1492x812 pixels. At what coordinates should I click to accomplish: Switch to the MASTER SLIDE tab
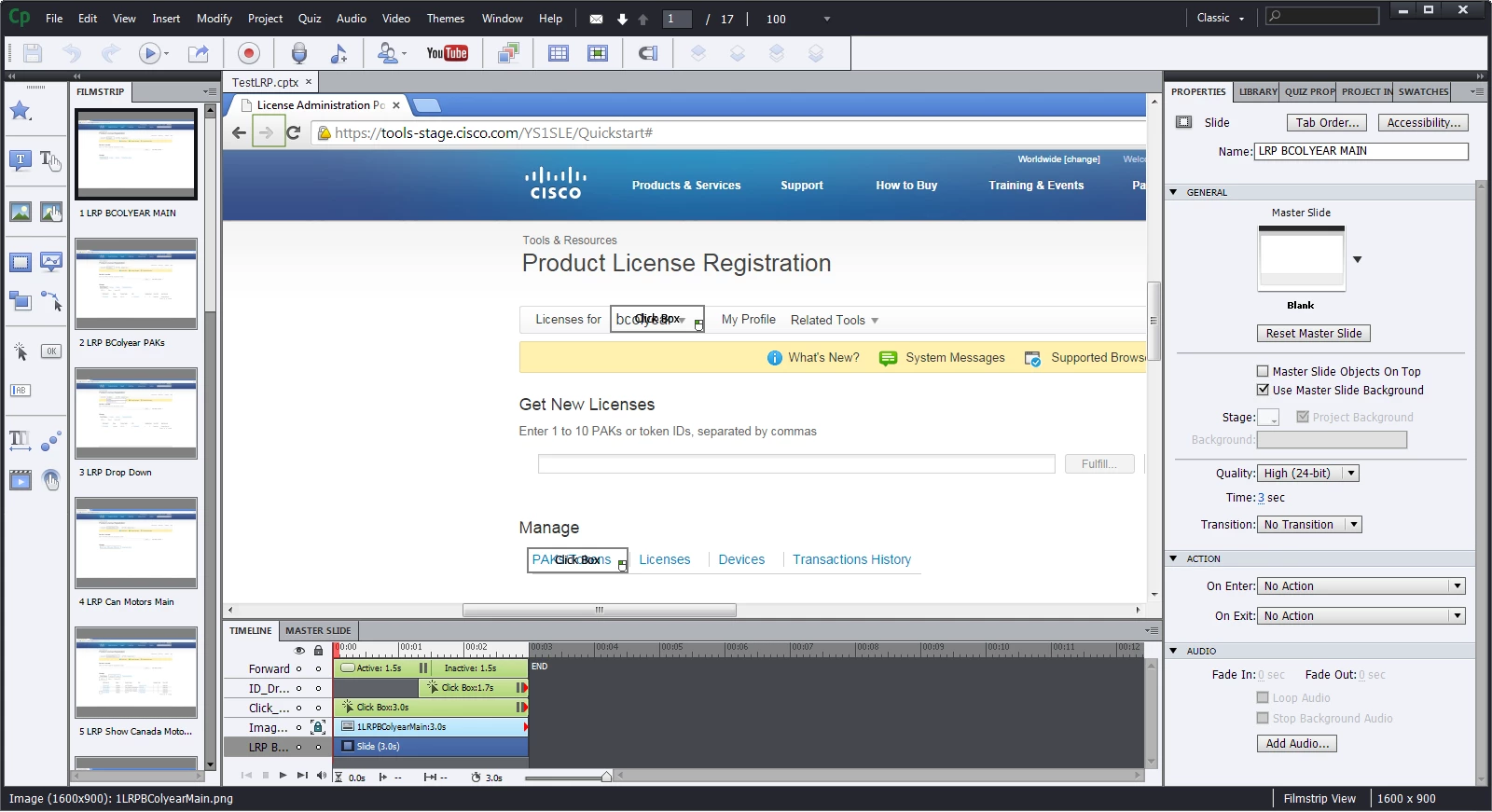pyautogui.click(x=318, y=630)
